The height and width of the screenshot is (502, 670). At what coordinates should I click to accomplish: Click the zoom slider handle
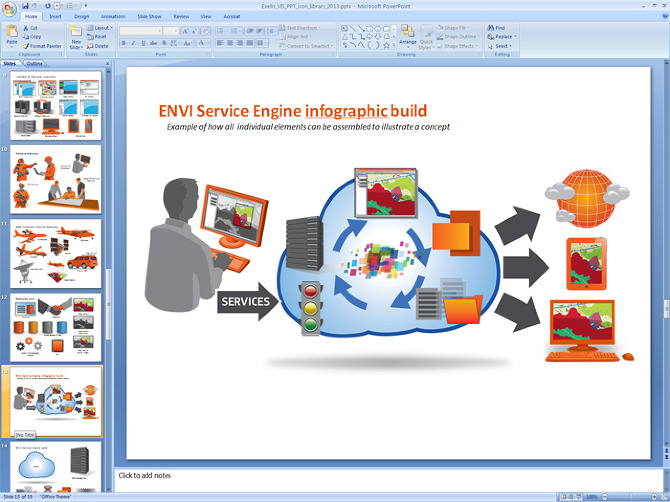click(631, 497)
